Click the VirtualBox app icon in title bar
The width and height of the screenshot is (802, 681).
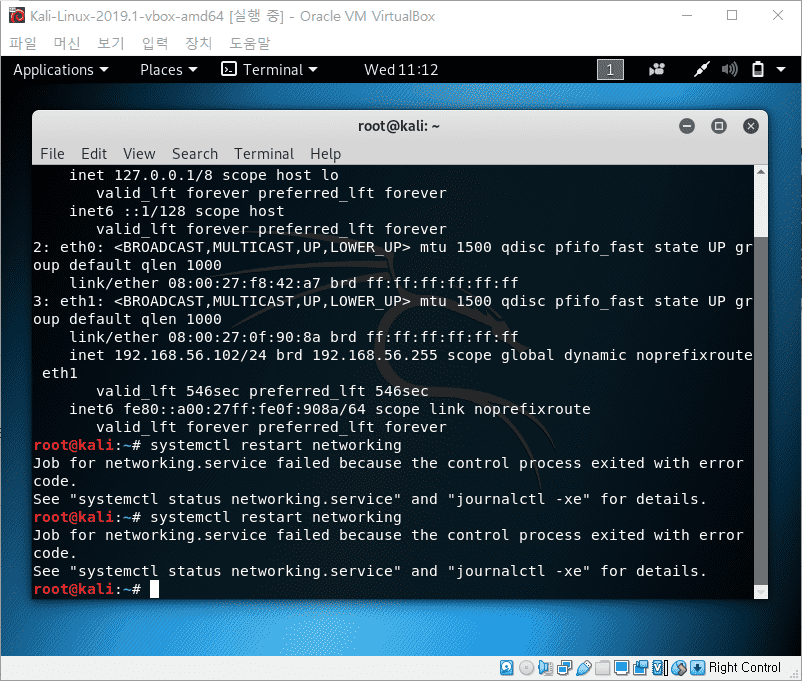tap(17, 16)
